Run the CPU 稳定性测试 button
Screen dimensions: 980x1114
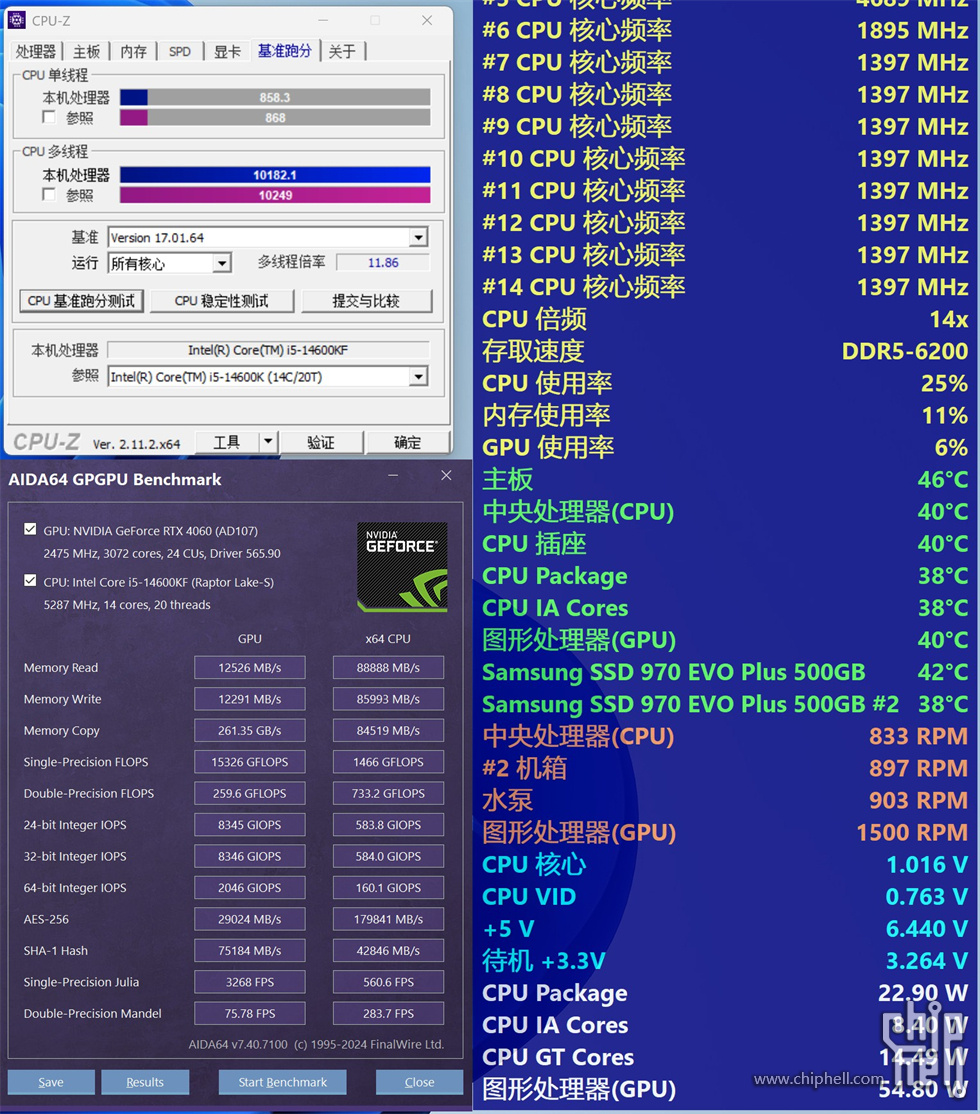pos(222,301)
